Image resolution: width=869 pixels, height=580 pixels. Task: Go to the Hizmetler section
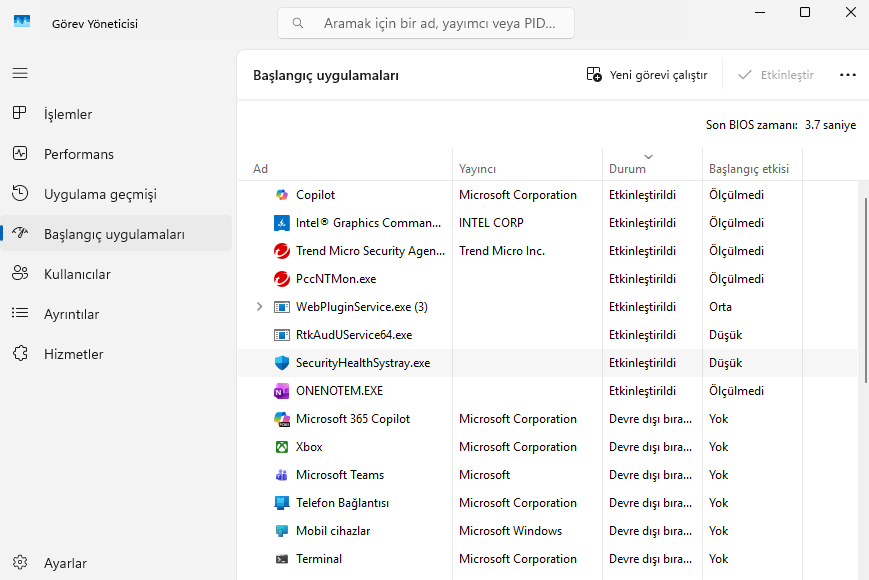pyautogui.click(x=73, y=354)
